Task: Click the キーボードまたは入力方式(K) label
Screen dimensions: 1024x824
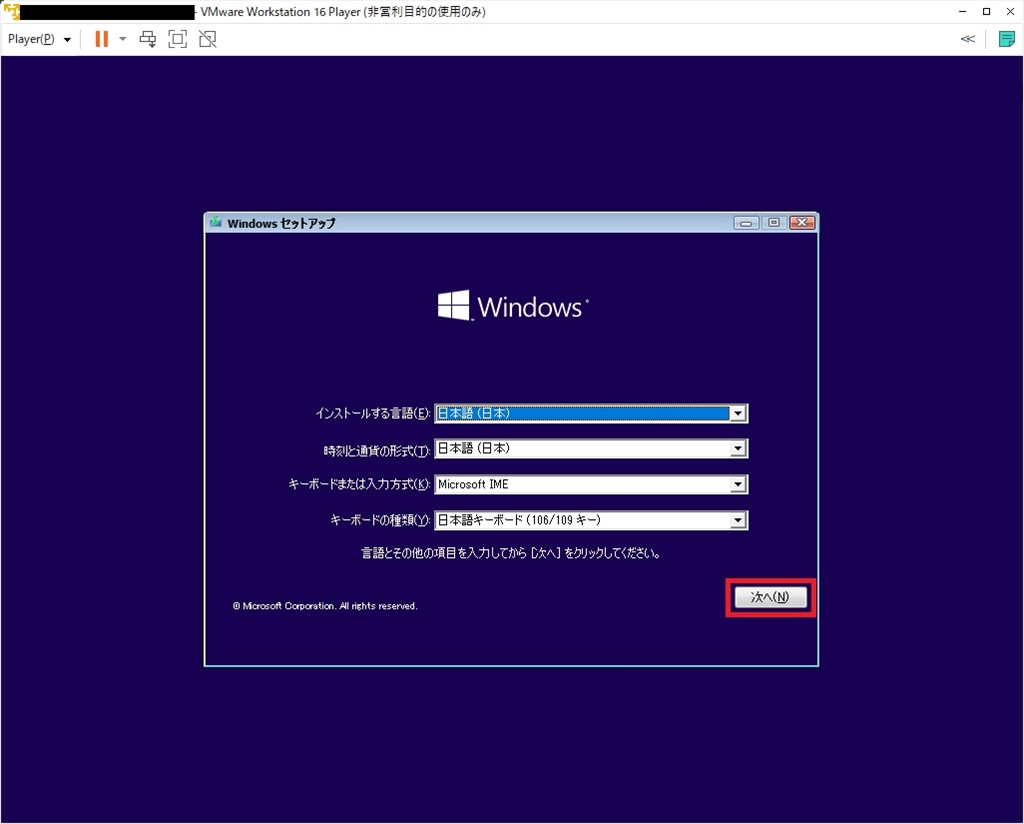Action: (359, 484)
